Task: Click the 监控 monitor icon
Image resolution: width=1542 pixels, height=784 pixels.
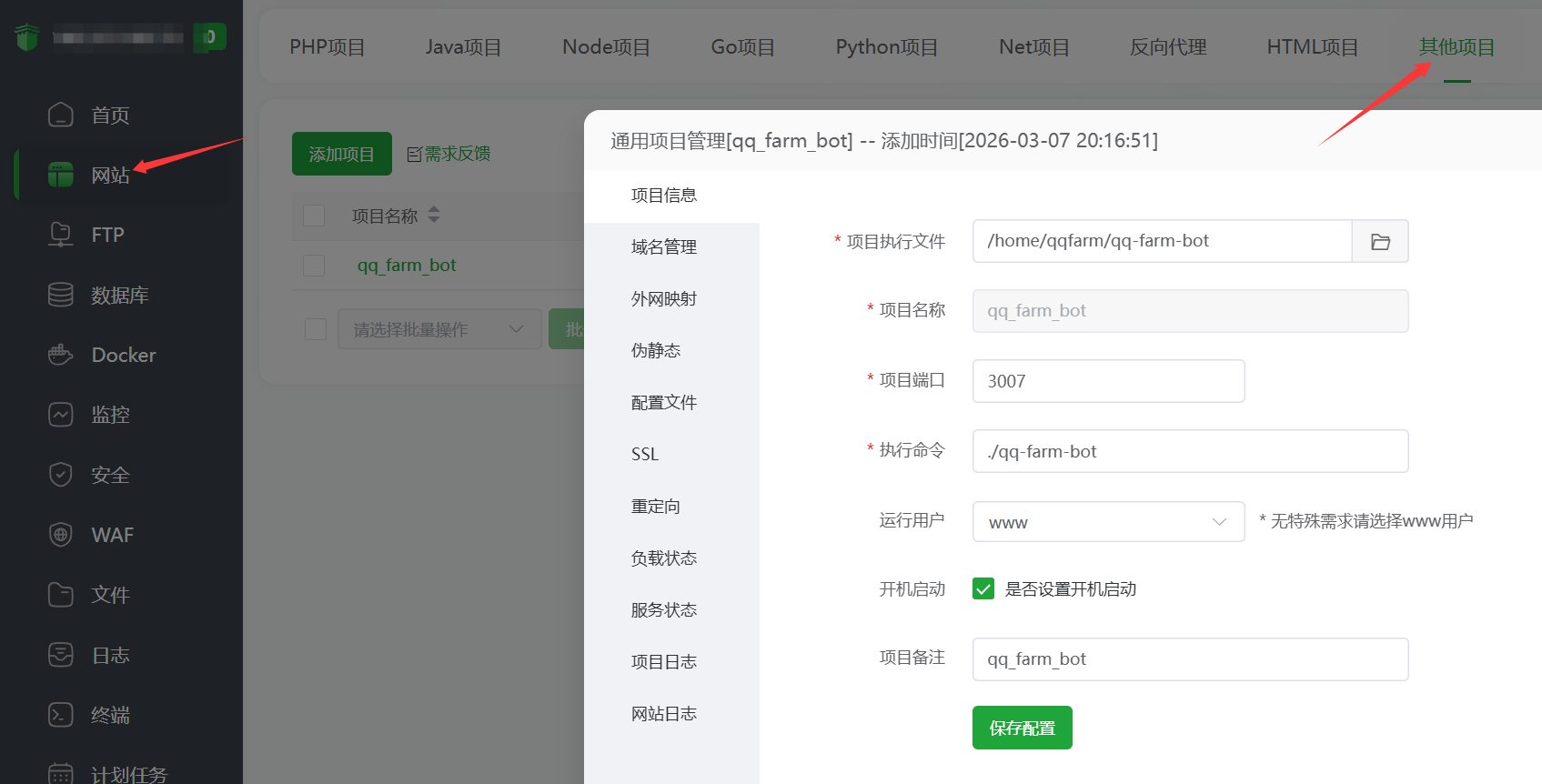Action: coord(60,415)
